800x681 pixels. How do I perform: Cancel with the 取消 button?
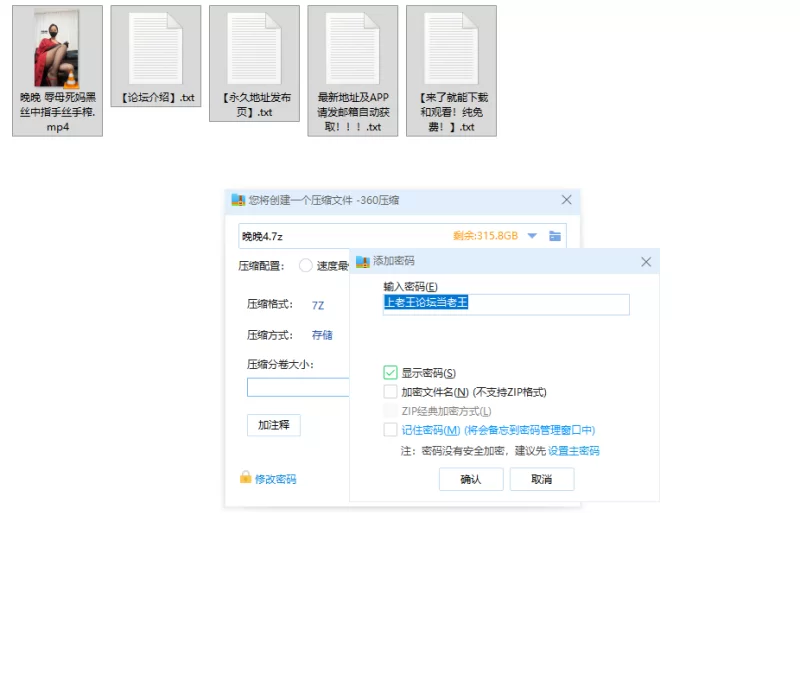(542, 479)
